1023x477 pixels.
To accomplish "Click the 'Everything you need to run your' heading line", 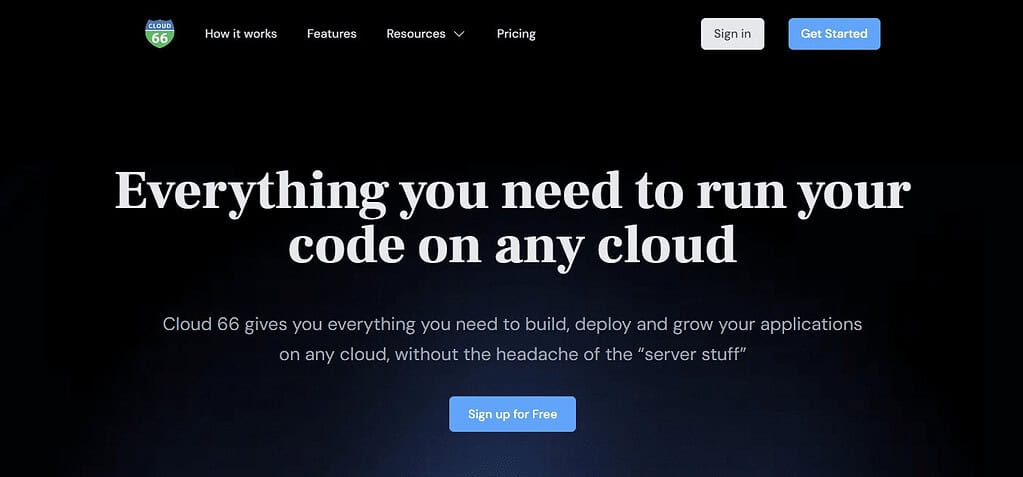I will (512, 192).
